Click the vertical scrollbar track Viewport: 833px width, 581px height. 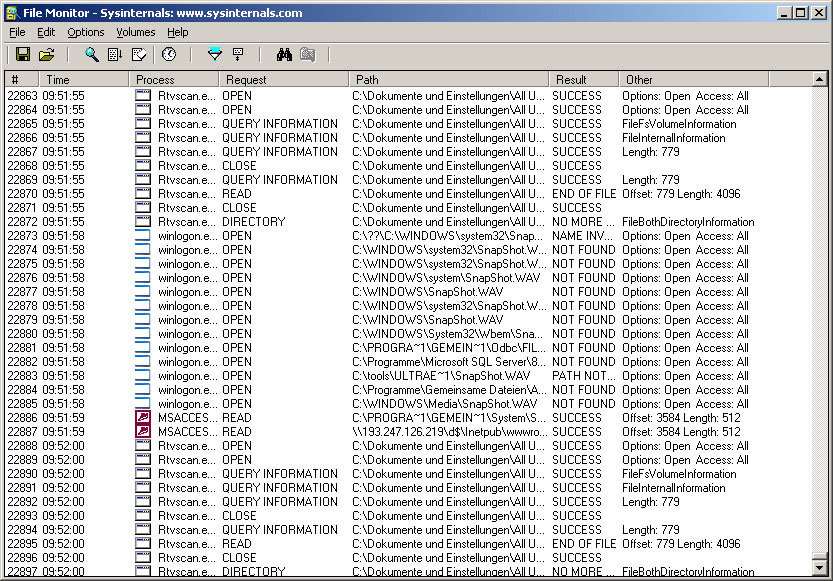pyautogui.click(x=819, y=319)
